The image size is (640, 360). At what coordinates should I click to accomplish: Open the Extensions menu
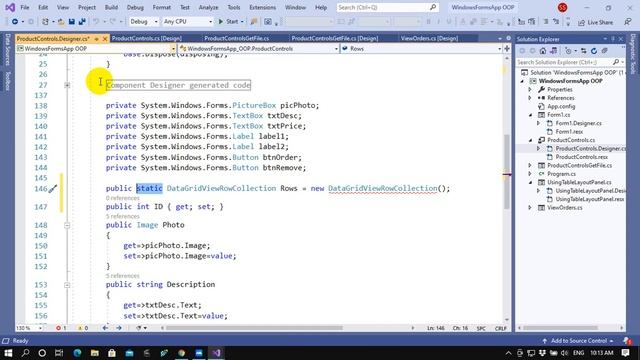(262, 7)
